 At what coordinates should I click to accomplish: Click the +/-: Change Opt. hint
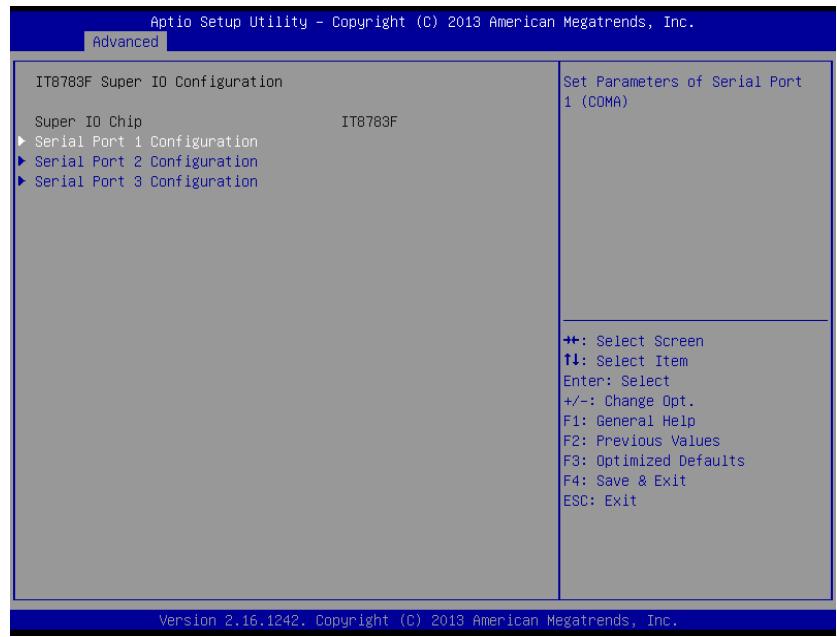pos(629,401)
